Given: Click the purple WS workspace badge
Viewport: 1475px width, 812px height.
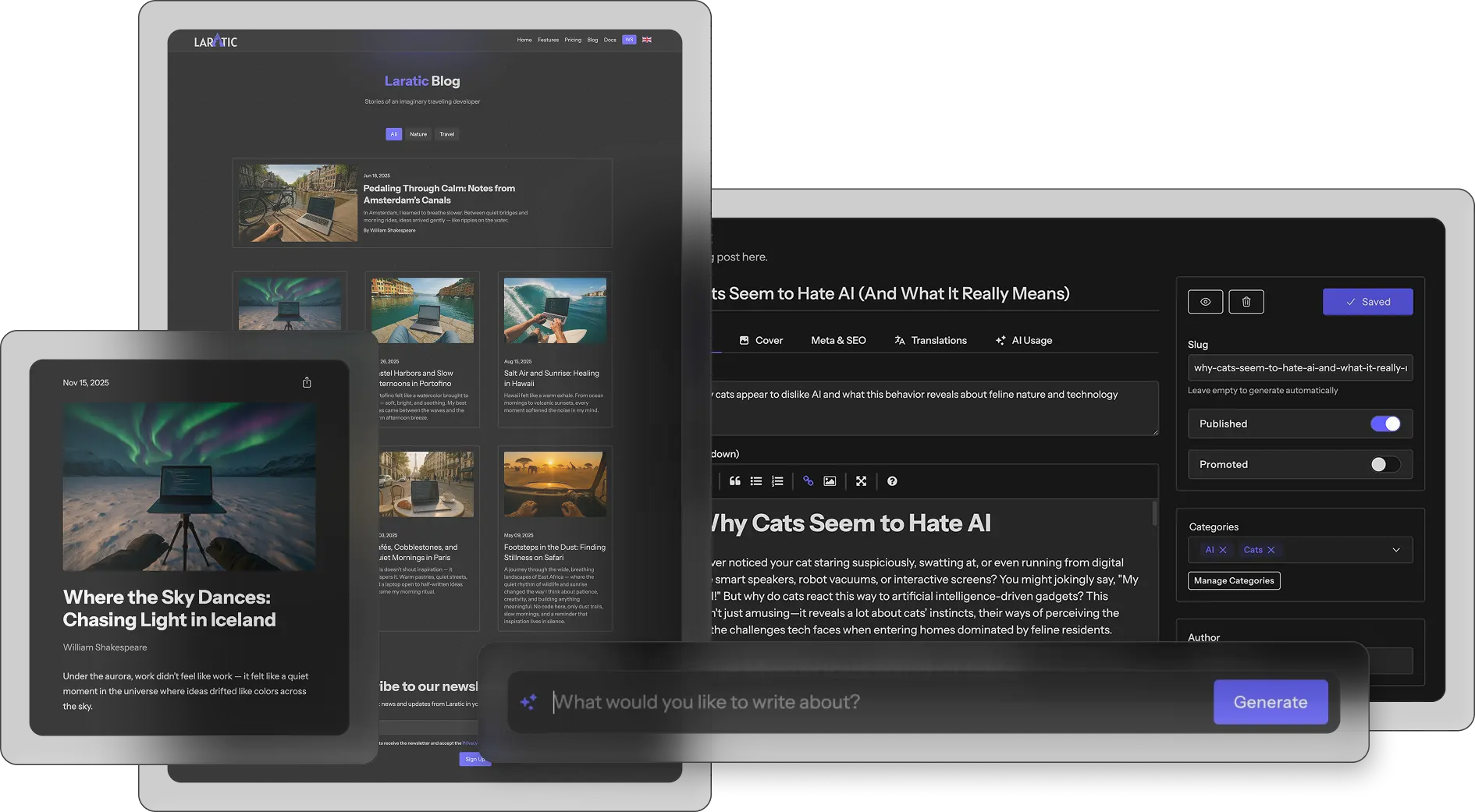Looking at the screenshot, I should (629, 40).
